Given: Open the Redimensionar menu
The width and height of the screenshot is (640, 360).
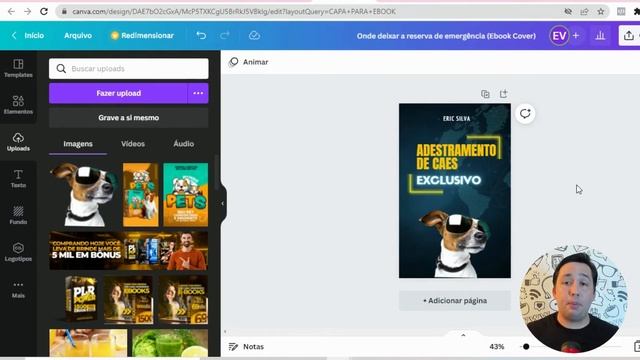Looking at the screenshot, I should pyautogui.click(x=142, y=36).
